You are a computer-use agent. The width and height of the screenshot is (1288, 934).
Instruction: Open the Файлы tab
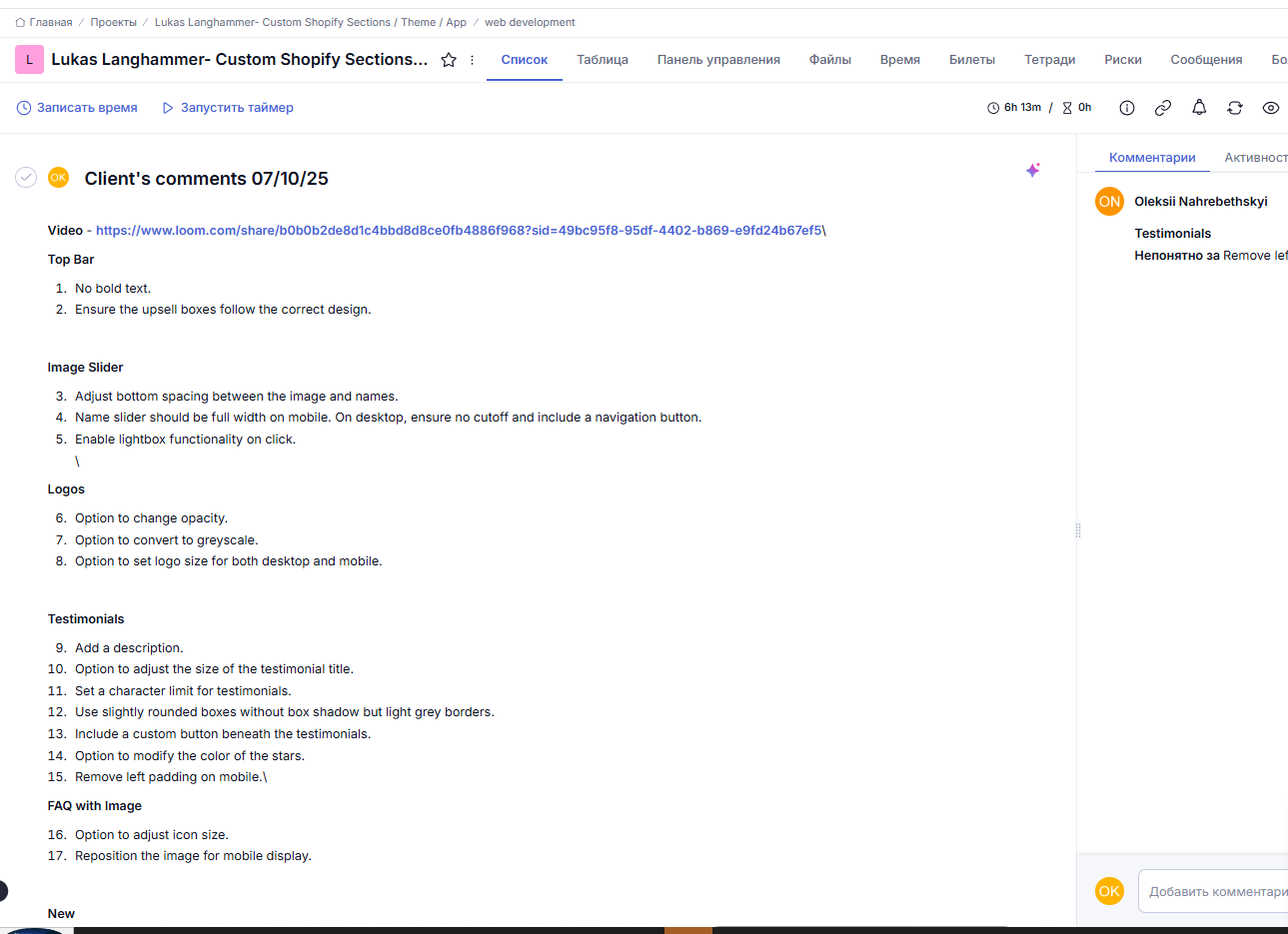click(829, 60)
